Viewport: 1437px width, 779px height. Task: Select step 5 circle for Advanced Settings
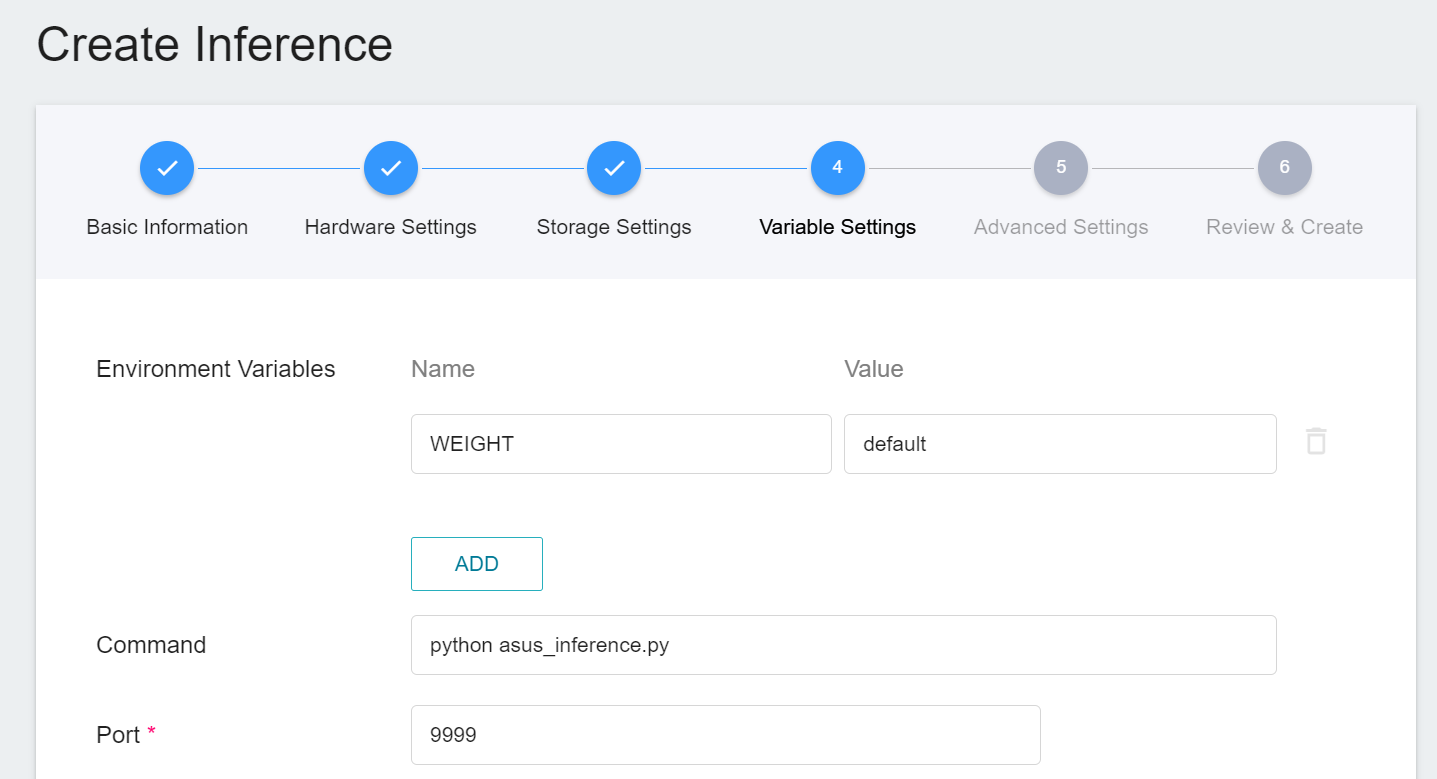(x=1061, y=168)
